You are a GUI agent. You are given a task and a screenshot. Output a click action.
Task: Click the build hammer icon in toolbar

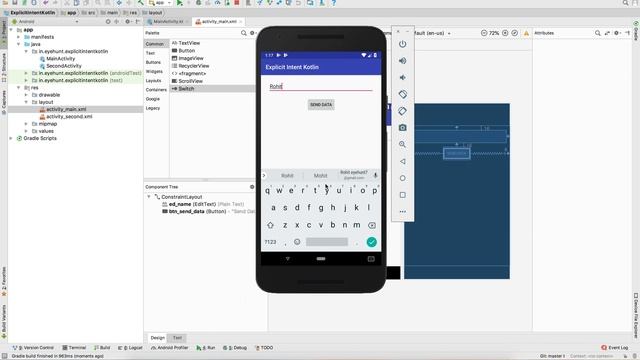point(140,3)
